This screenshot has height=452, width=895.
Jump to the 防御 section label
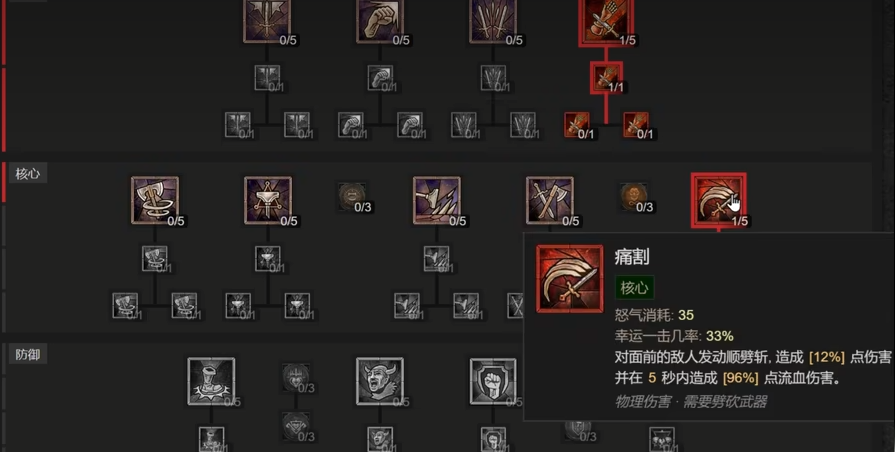pyautogui.click(x=27, y=354)
